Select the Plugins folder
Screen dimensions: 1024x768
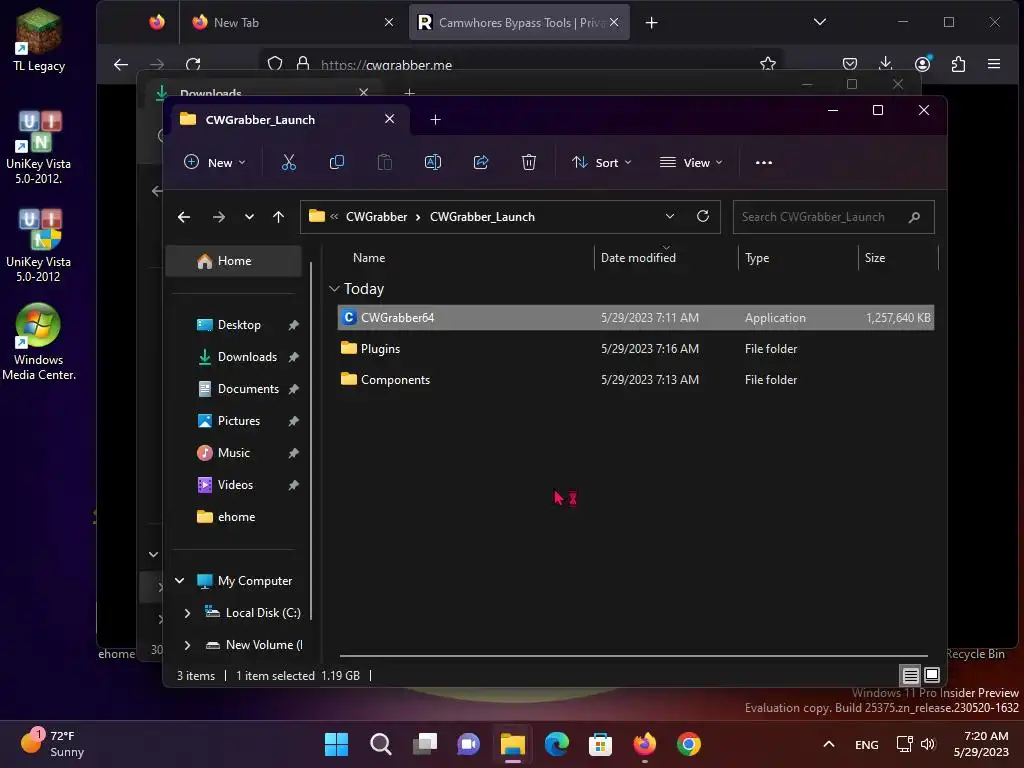(635, 349)
